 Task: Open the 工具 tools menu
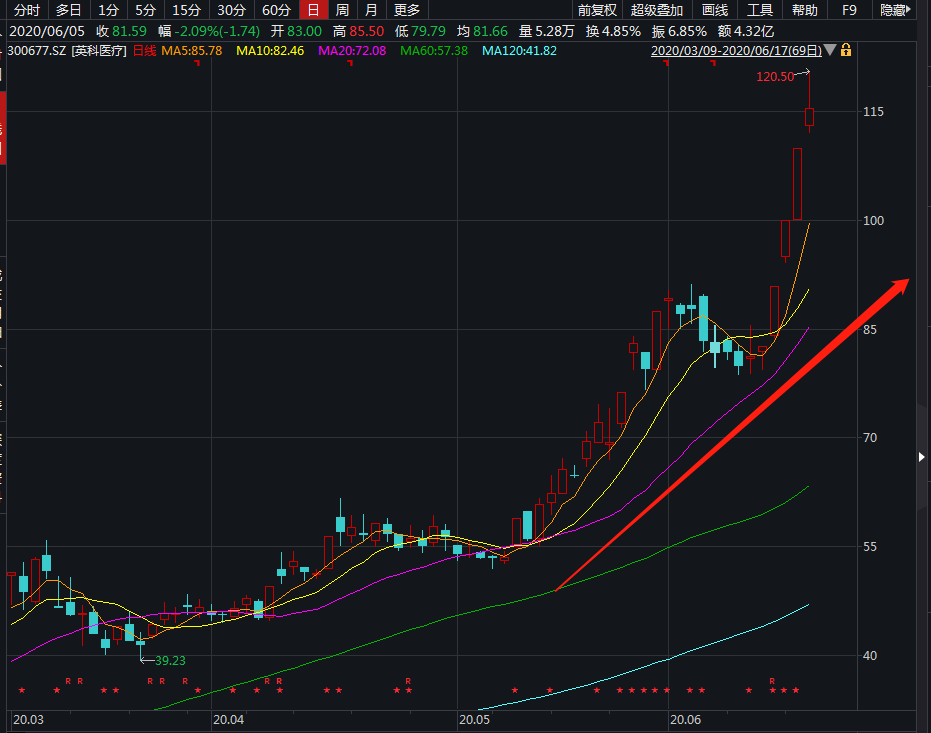(760, 10)
